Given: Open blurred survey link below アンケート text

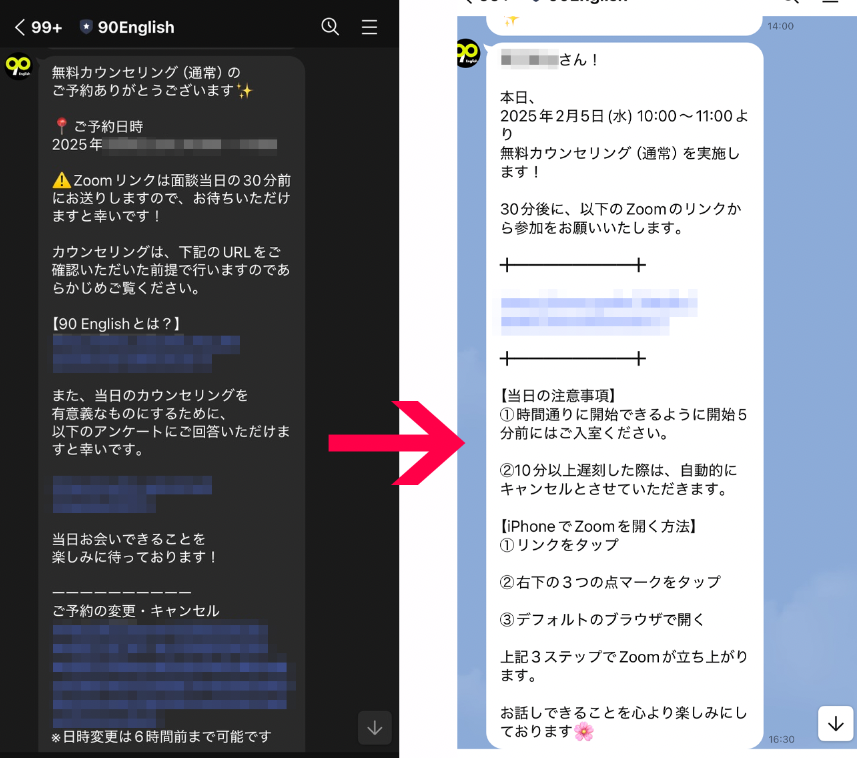Looking at the screenshot, I should point(132,493).
